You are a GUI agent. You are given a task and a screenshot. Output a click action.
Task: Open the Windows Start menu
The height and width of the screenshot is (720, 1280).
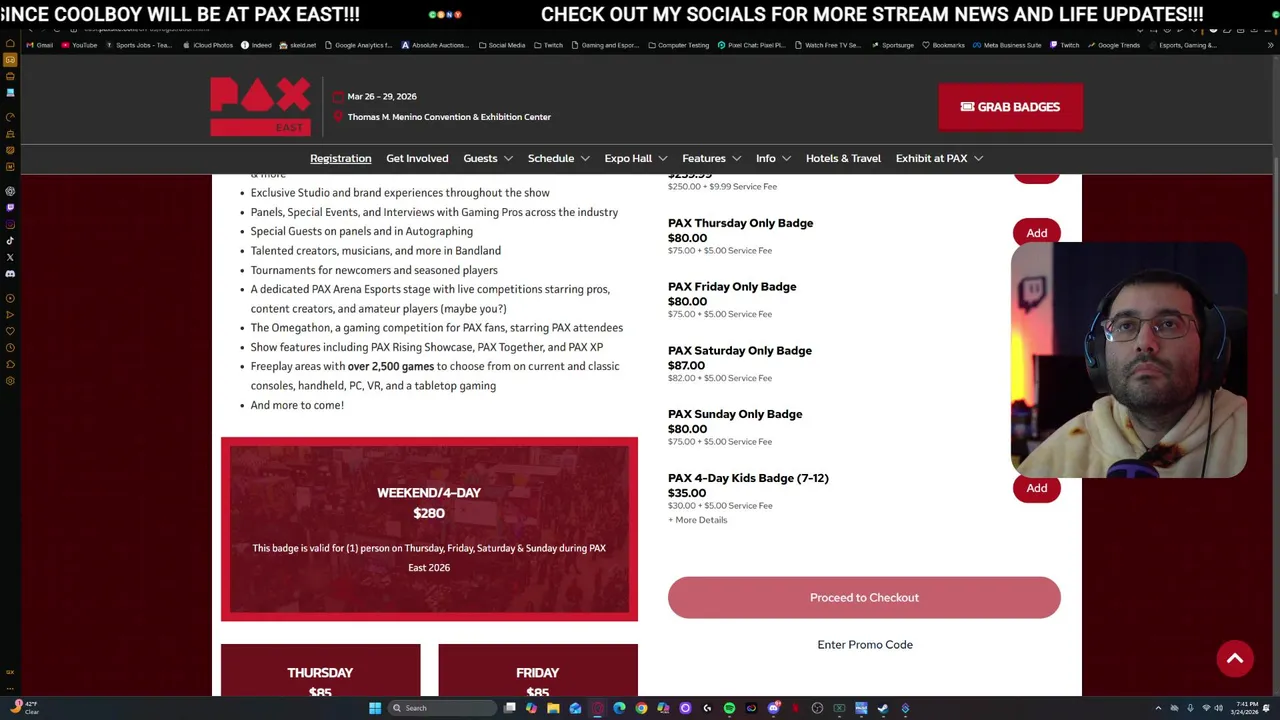pyautogui.click(x=375, y=708)
